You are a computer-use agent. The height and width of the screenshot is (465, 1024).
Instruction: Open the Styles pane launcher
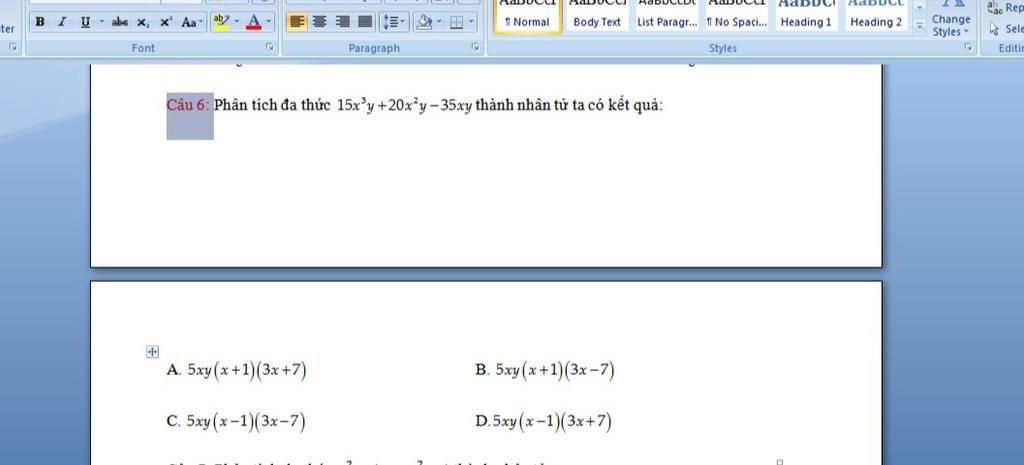point(968,47)
